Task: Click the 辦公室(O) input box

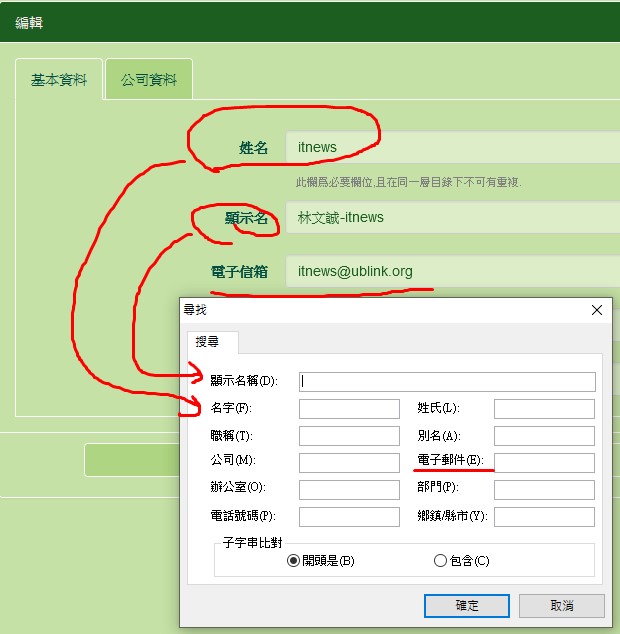Action: point(349,489)
